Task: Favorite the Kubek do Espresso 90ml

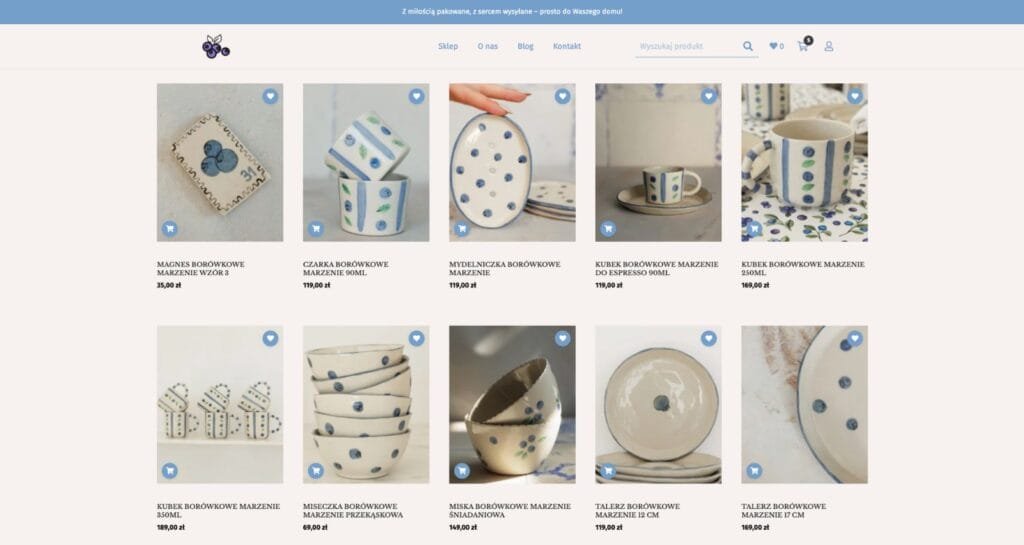Action: (x=709, y=96)
